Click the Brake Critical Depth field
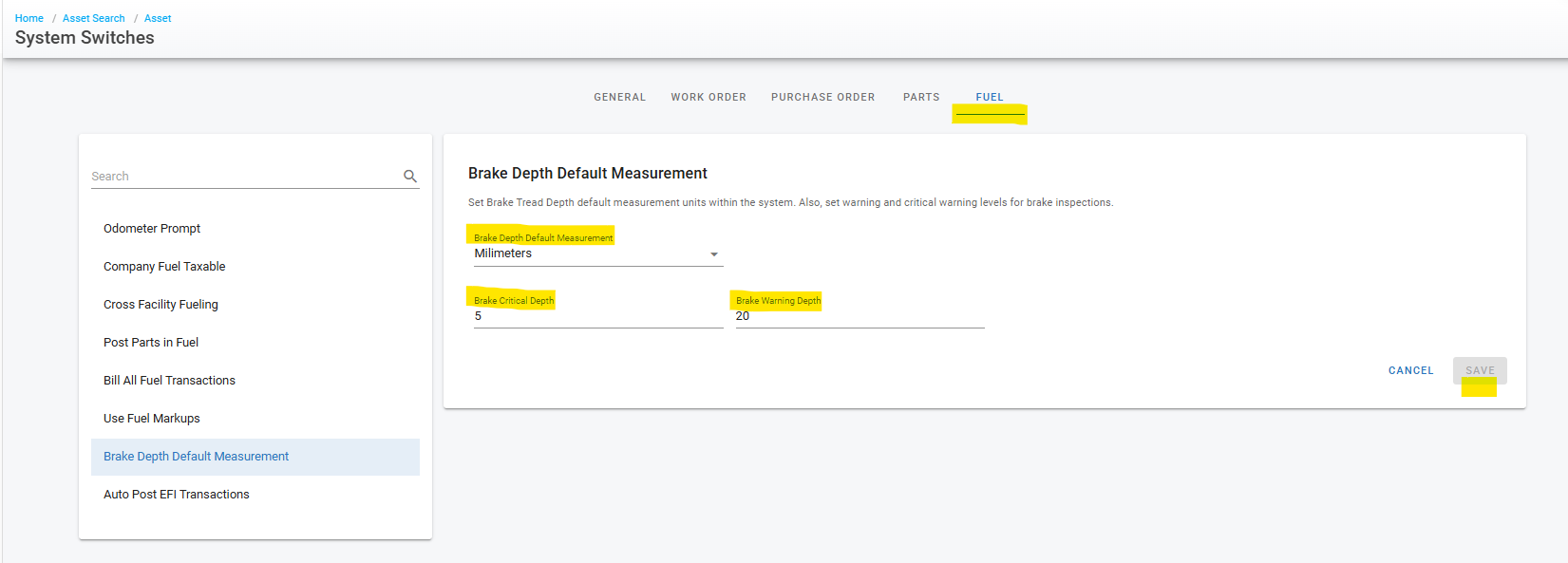Screen dimensions: 1568x563 pyautogui.click(x=597, y=317)
